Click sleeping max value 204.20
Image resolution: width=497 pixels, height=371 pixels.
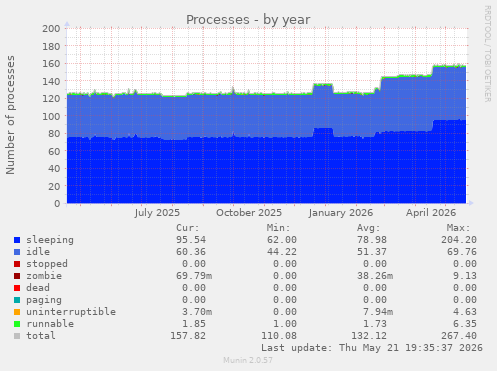click(459, 240)
